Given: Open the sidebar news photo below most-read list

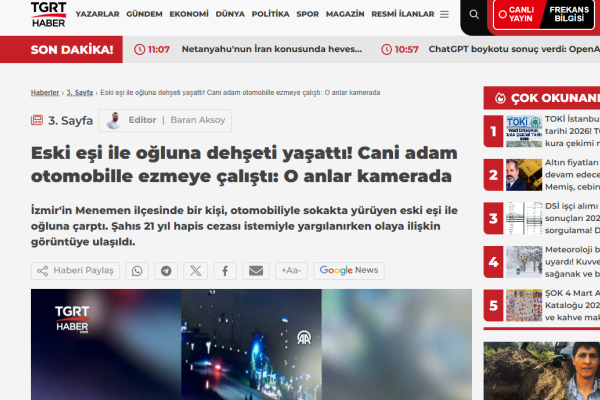Looking at the screenshot, I should pos(542,371).
